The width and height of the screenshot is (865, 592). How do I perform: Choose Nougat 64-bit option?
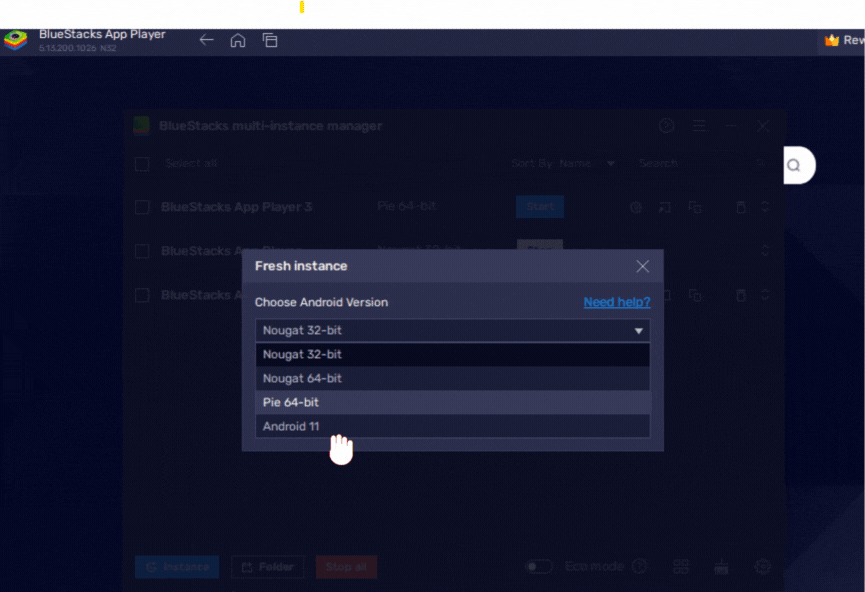[452, 378]
